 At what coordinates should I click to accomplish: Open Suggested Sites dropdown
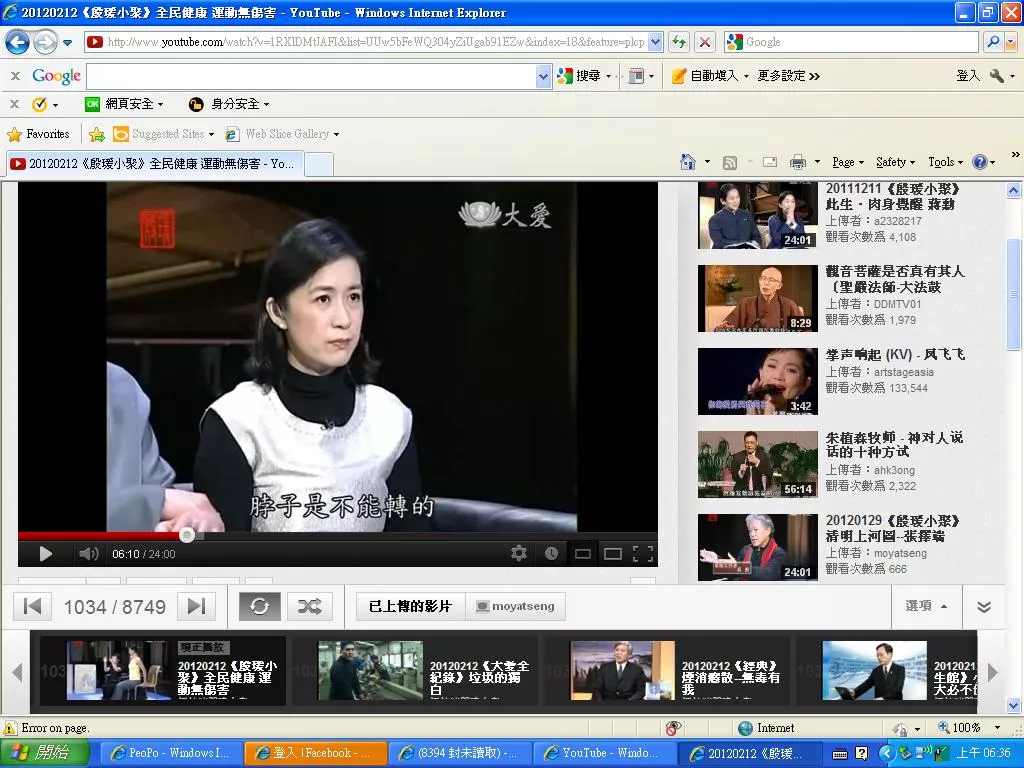(164, 135)
